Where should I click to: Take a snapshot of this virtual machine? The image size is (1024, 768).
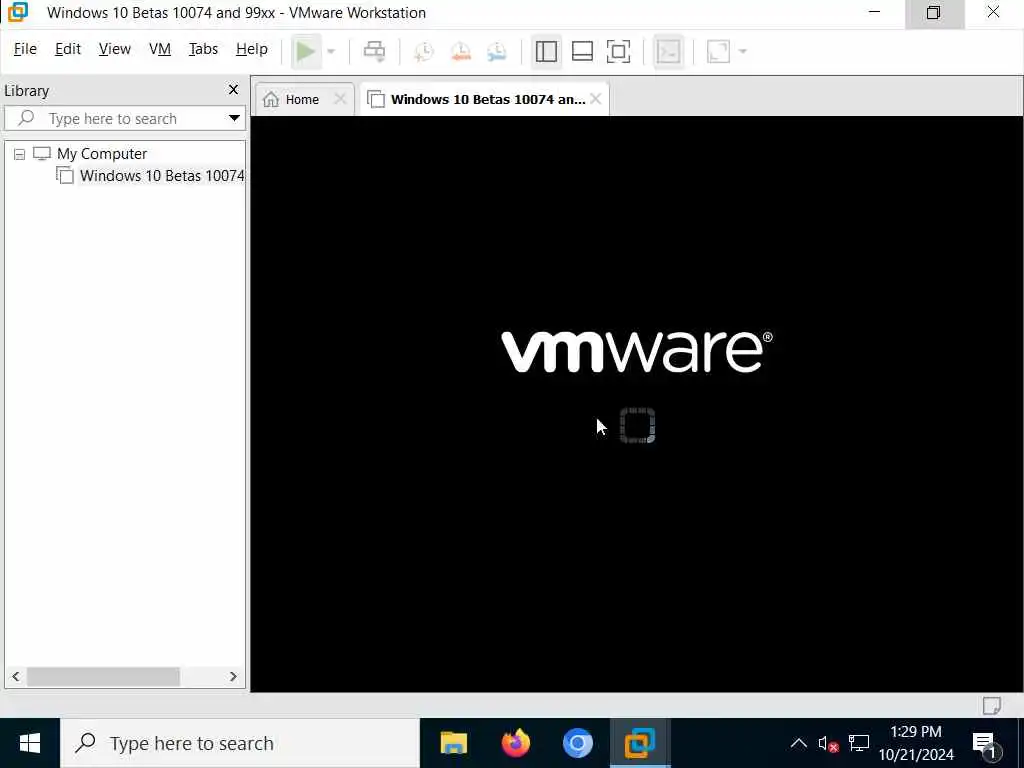pos(424,52)
